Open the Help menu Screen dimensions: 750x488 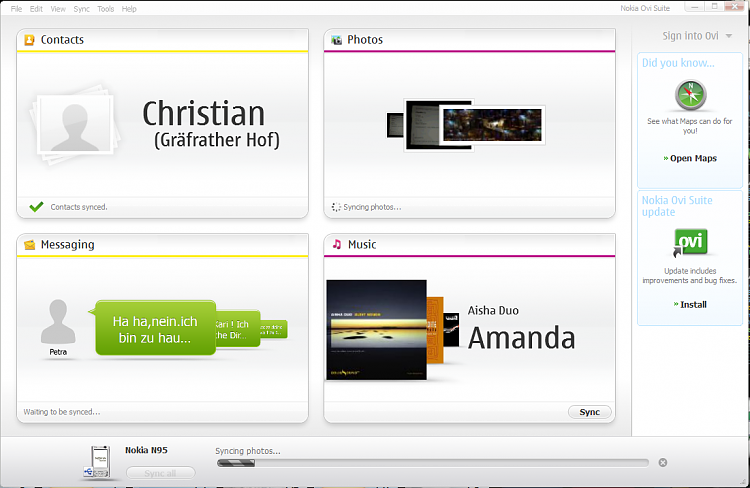coord(129,9)
